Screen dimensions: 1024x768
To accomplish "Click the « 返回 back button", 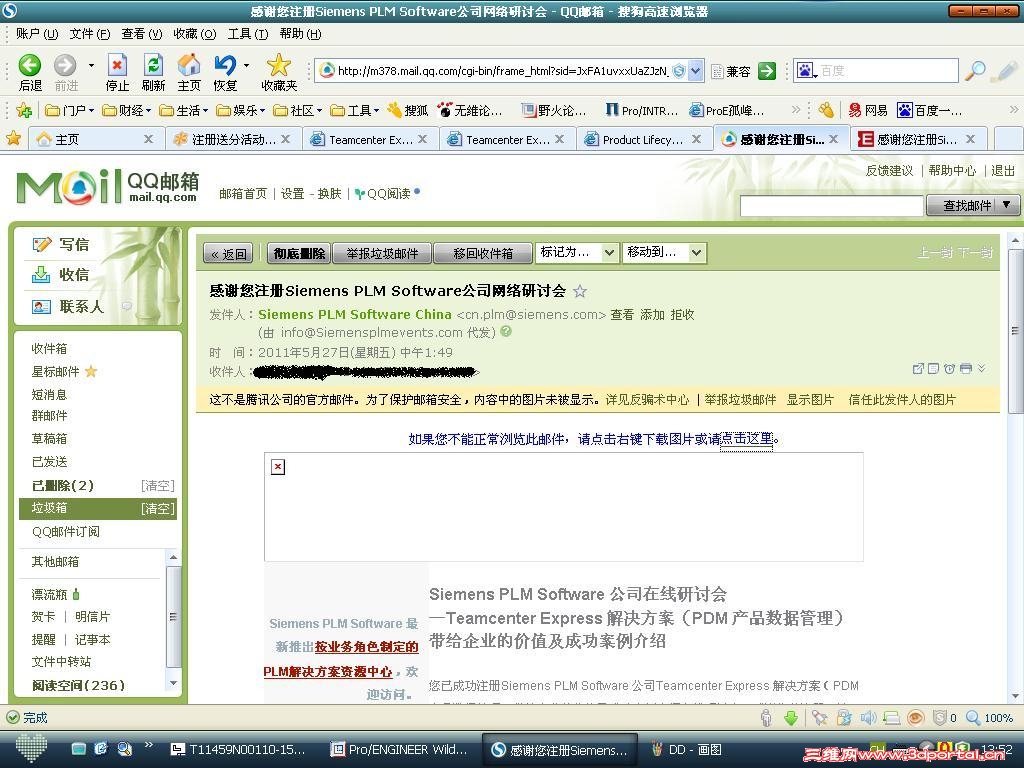I will tap(229, 253).
